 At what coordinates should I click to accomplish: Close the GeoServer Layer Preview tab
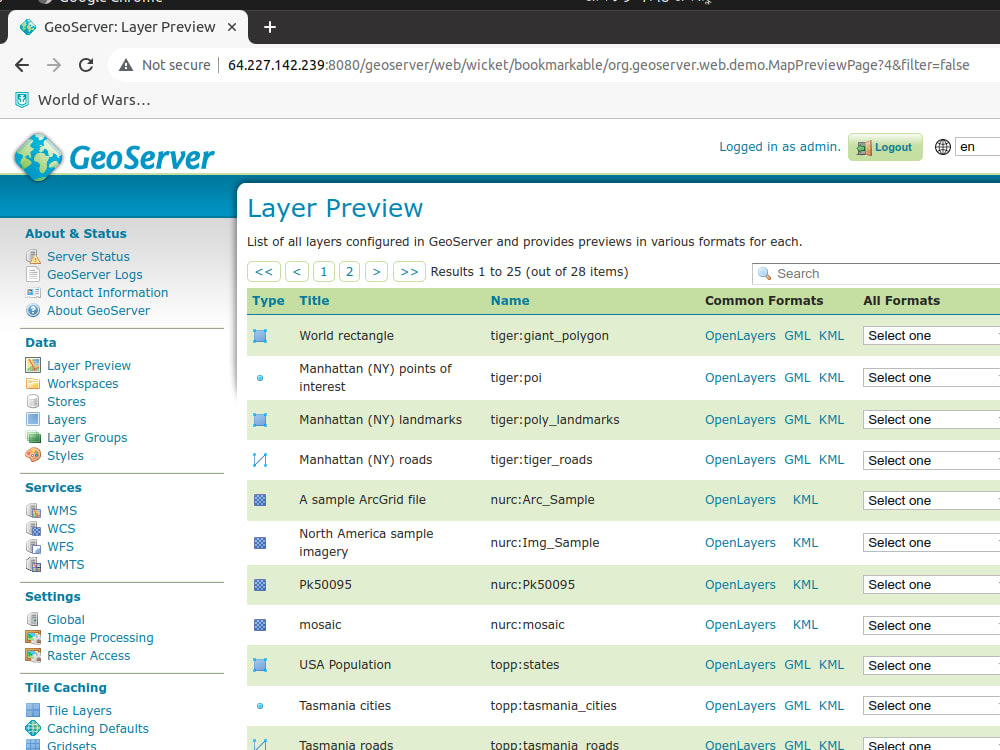point(232,27)
